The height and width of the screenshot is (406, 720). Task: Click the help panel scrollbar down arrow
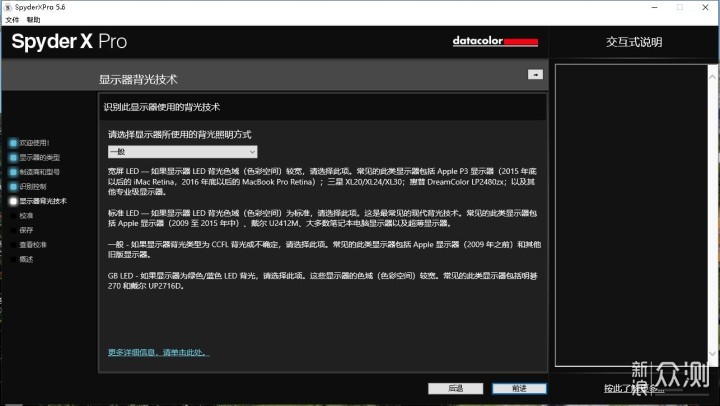[713, 353]
